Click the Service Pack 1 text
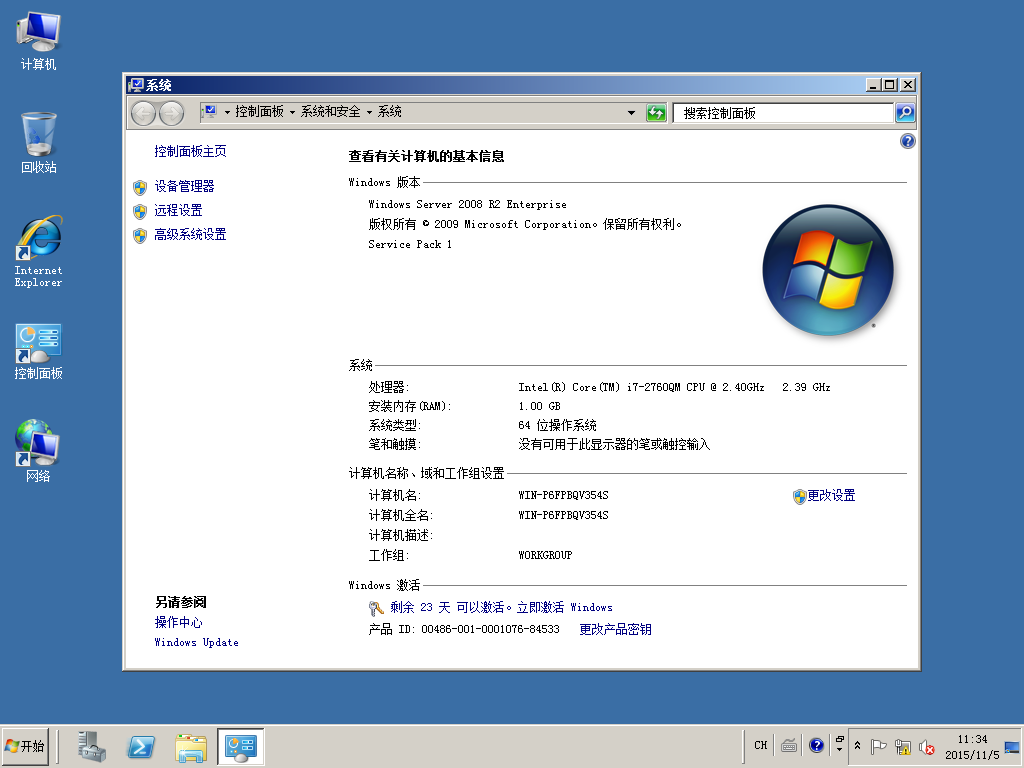 [x=409, y=244]
